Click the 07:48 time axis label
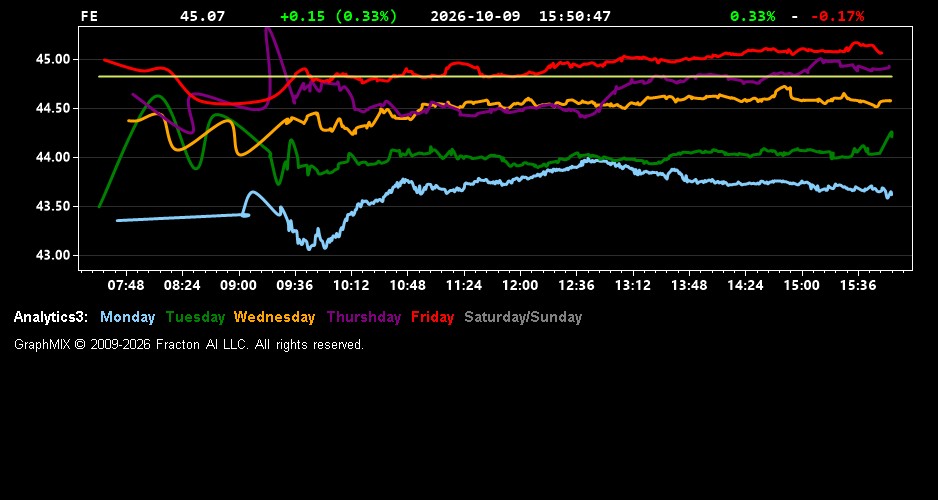 pyautogui.click(x=126, y=285)
